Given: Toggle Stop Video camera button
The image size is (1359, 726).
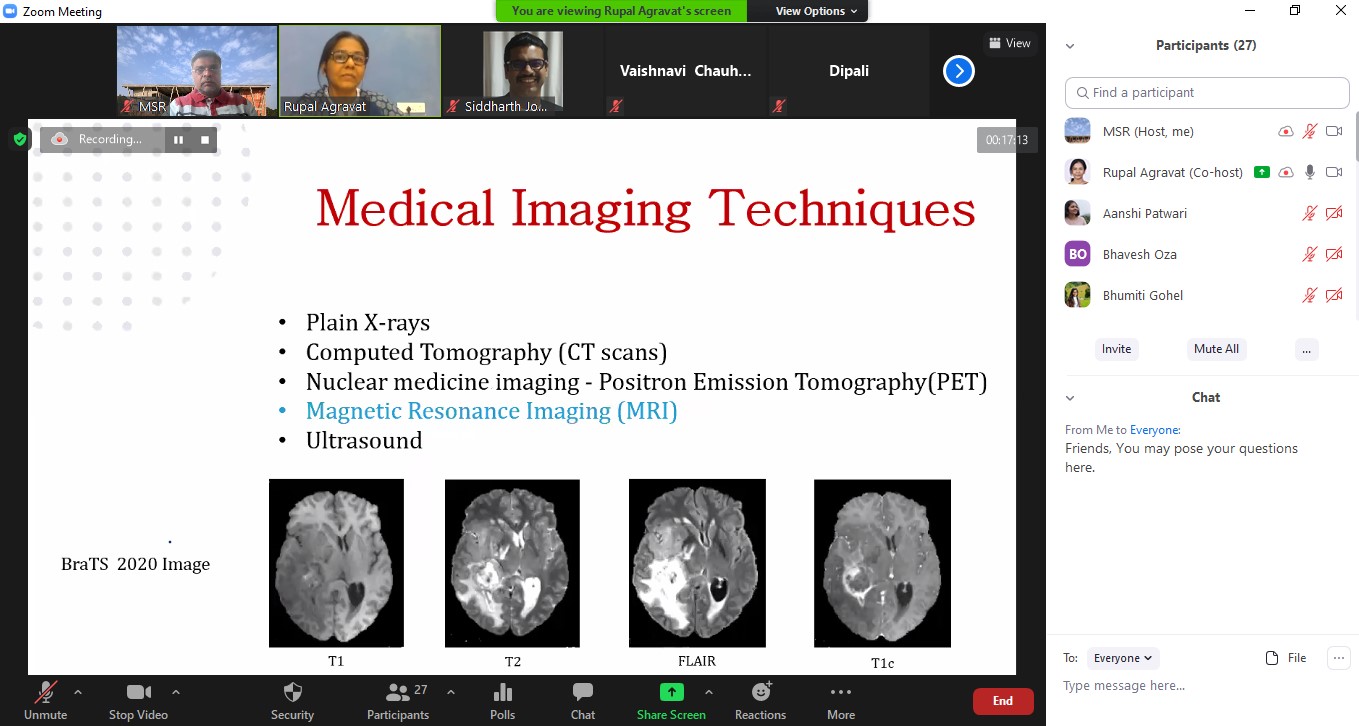Looking at the screenshot, I should (x=138, y=693).
